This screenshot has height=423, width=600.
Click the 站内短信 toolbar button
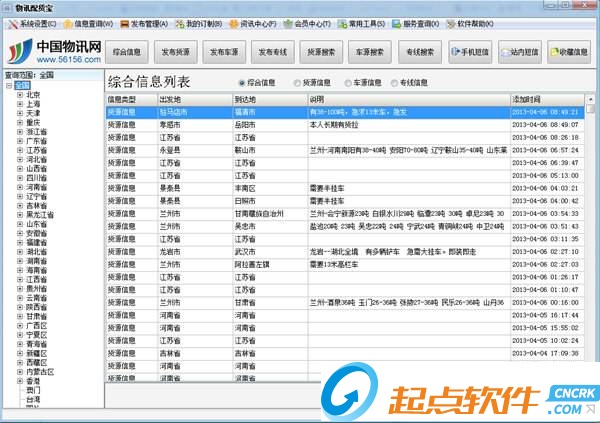pyautogui.click(x=520, y=52)
